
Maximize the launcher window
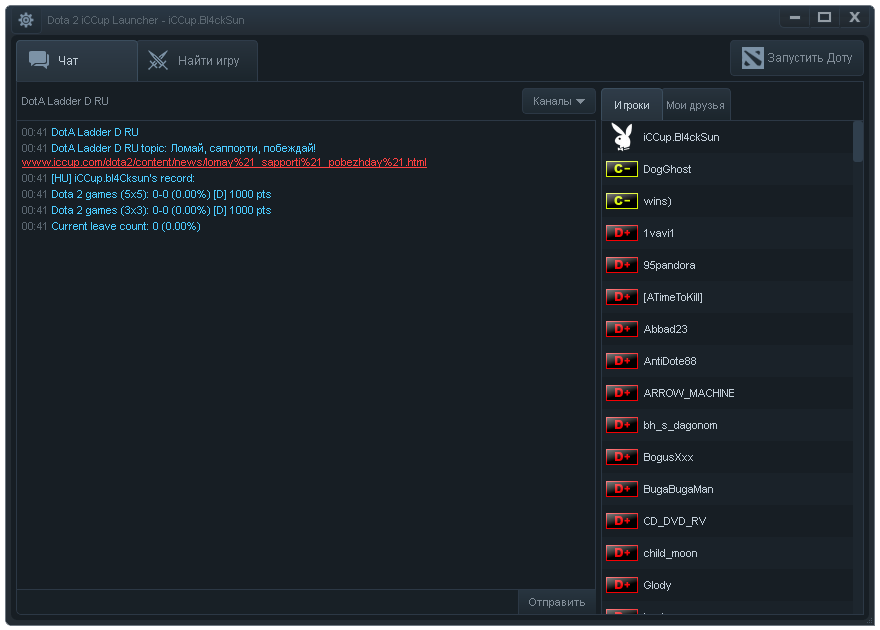pyautogui.click(x=824, y=17)
